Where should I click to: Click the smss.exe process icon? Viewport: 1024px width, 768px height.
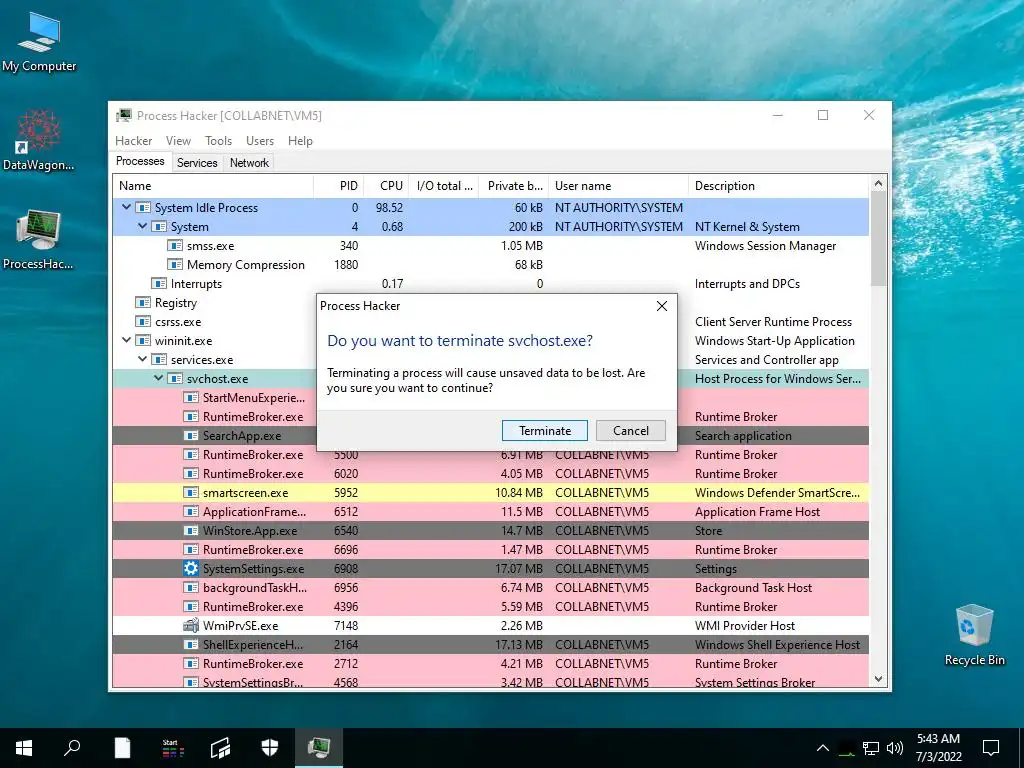click(x=174, y=246)
